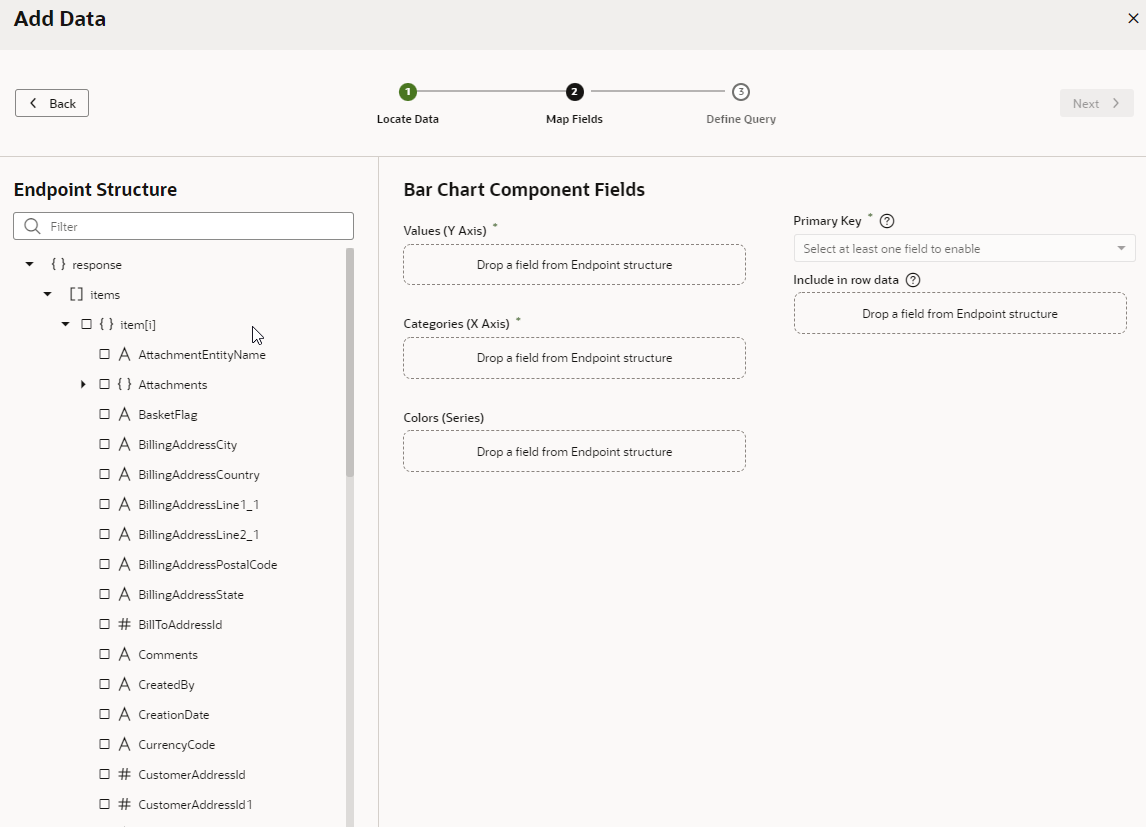Select step 2 Map Fields
Image resolution: width=1146 pixels, height=827 pixels.
tap(574, 92)
